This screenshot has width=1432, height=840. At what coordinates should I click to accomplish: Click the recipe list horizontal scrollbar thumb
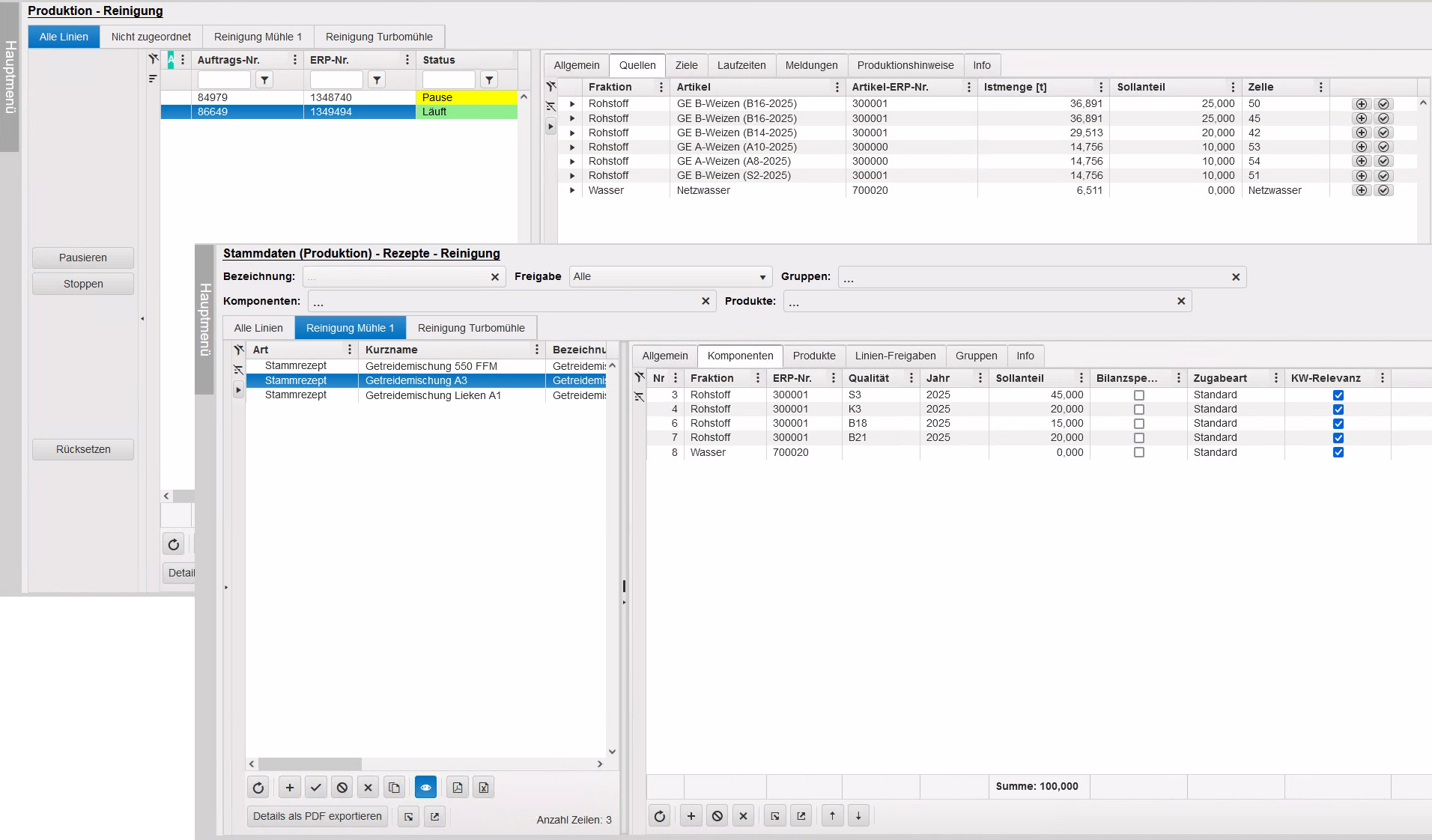[x=310, y=764]
